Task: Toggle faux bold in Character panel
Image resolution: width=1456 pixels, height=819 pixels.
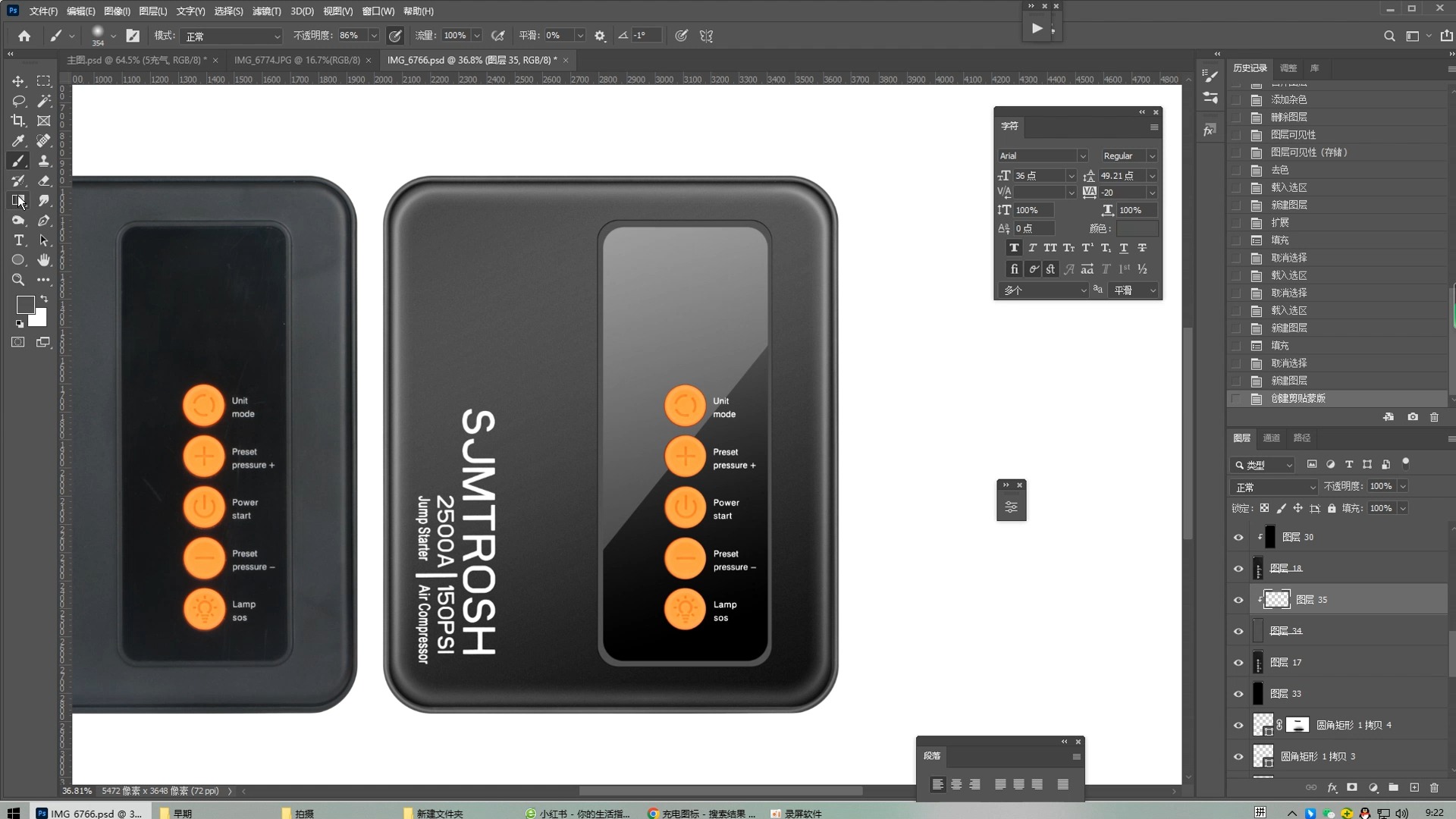Action: [1014, 248]
